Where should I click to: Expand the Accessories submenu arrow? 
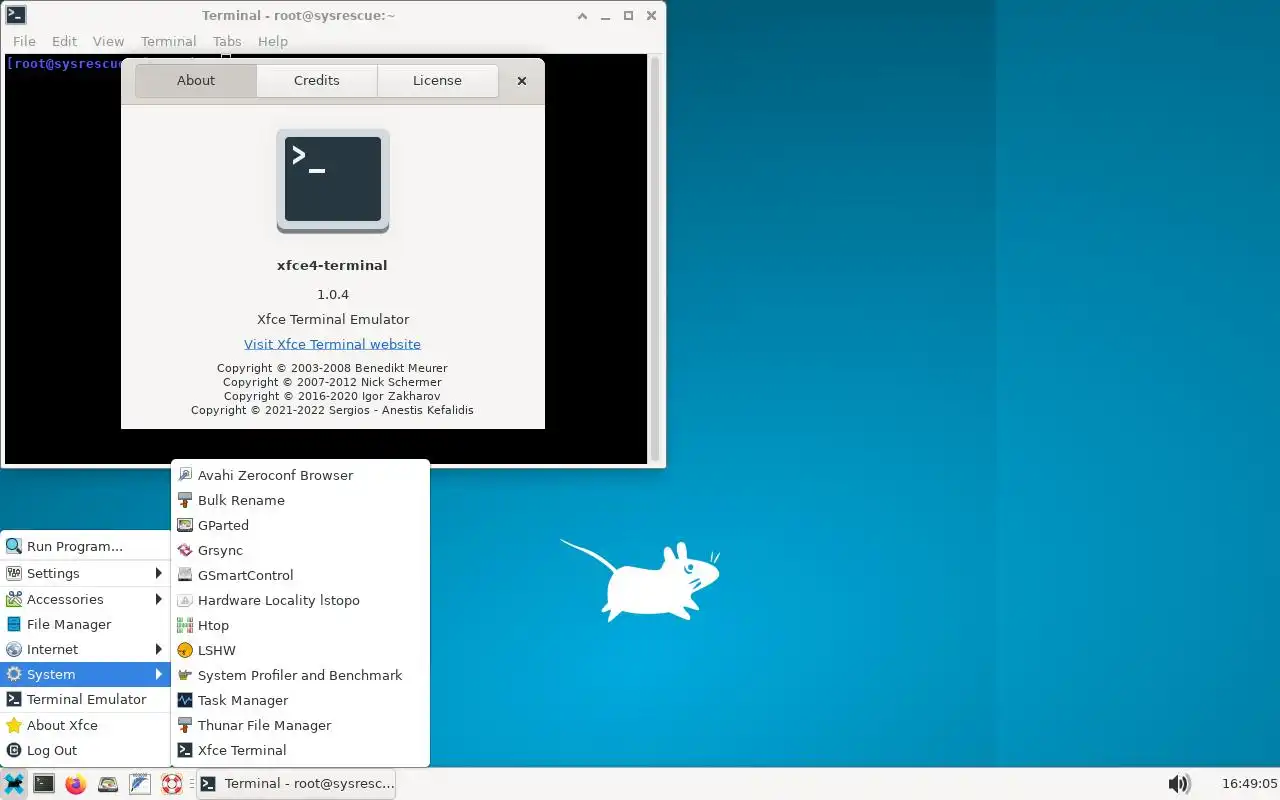(158, 599)
